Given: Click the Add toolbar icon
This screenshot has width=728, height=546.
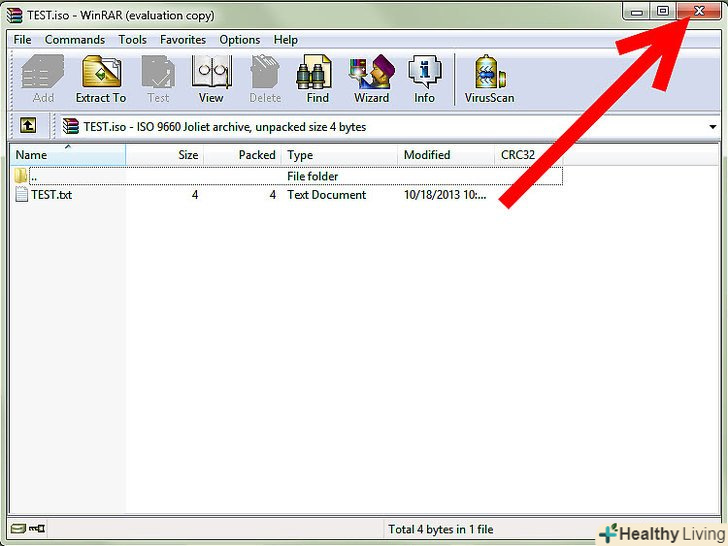Looking at the screenshot, I should coord(43,78).
